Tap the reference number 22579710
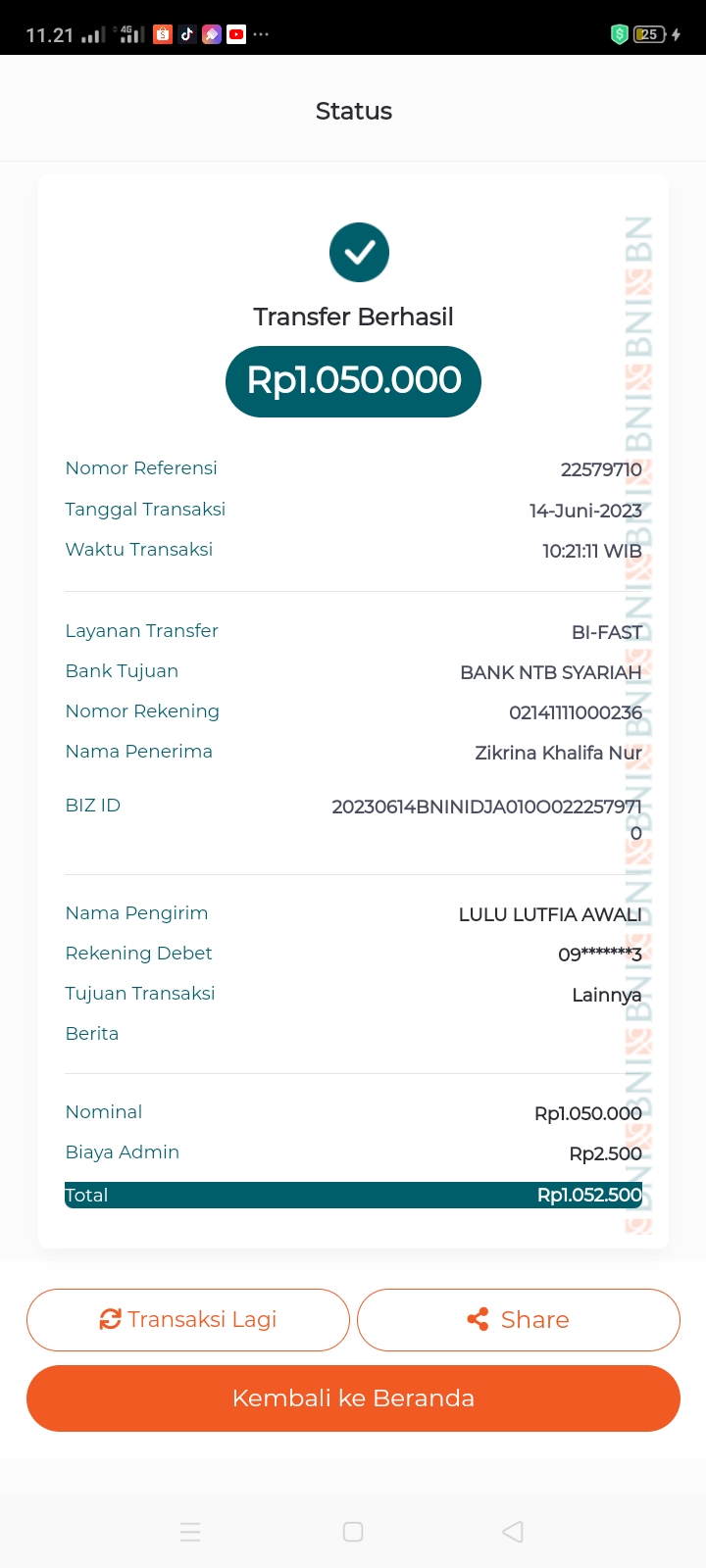The height and width of the screenshot is (1568, 706). tap(601, 470)
